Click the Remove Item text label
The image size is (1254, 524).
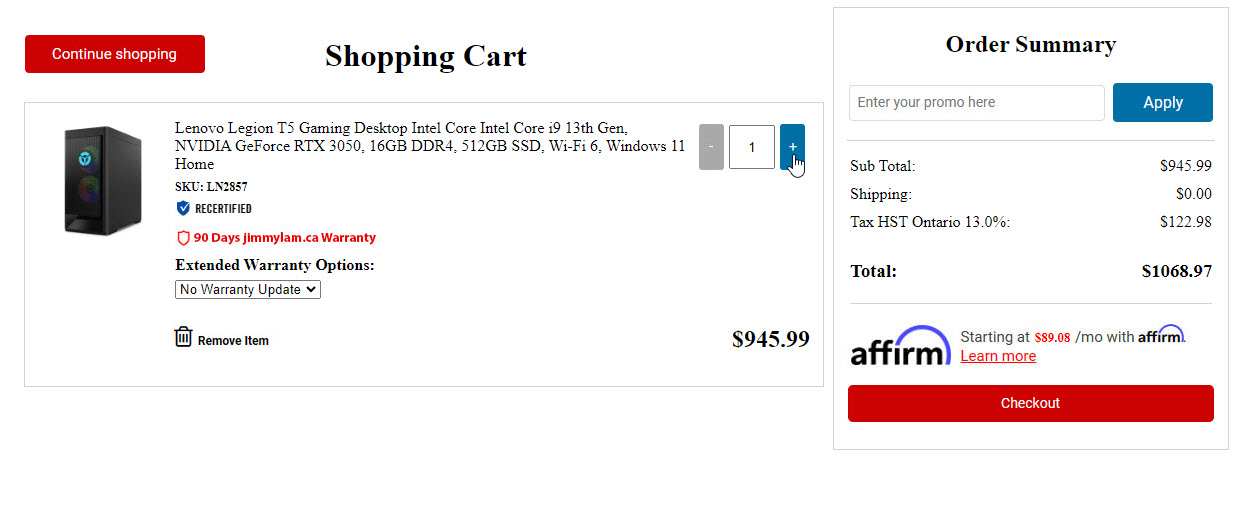point(233,341)
